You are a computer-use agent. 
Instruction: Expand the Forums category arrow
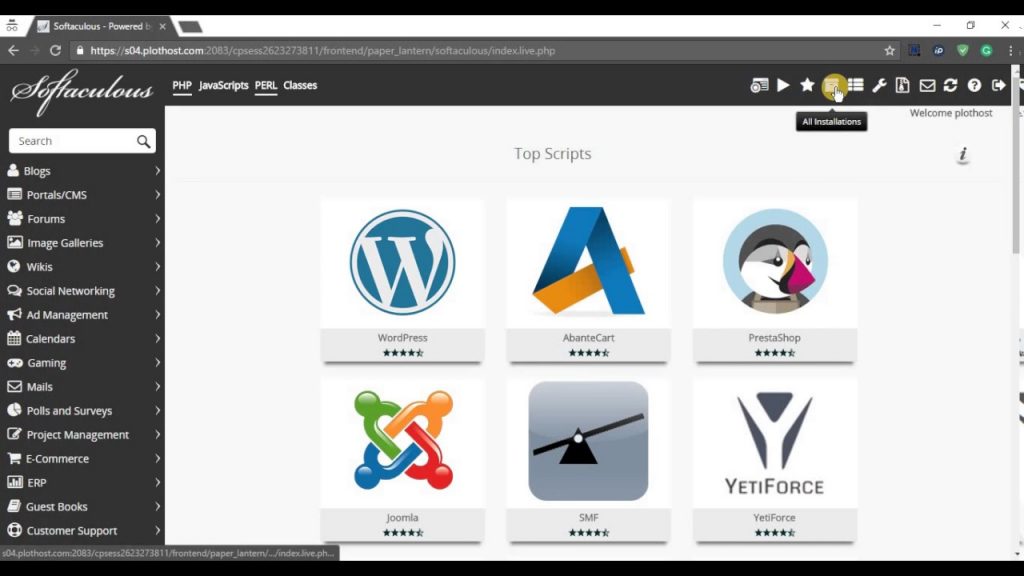(157, 219)
